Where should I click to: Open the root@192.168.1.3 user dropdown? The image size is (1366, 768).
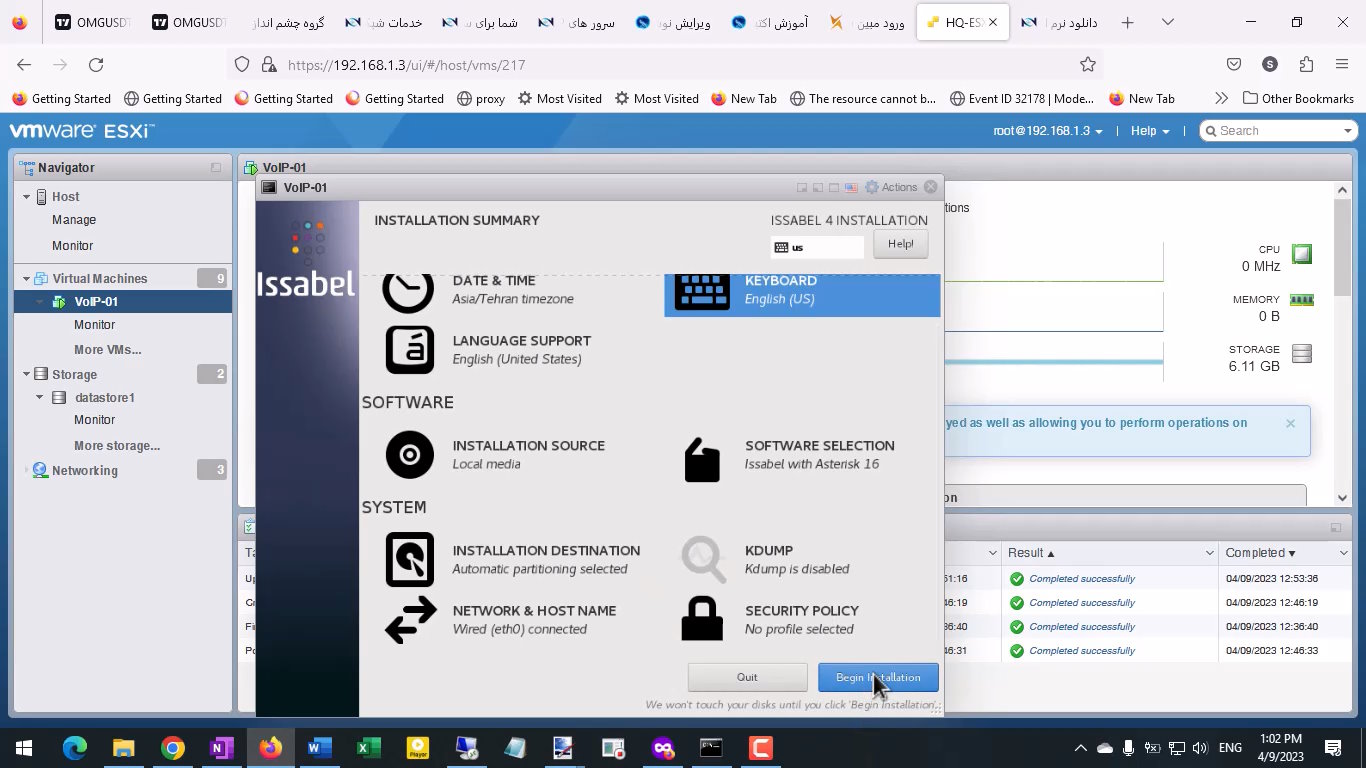(x=1047, y=131)
